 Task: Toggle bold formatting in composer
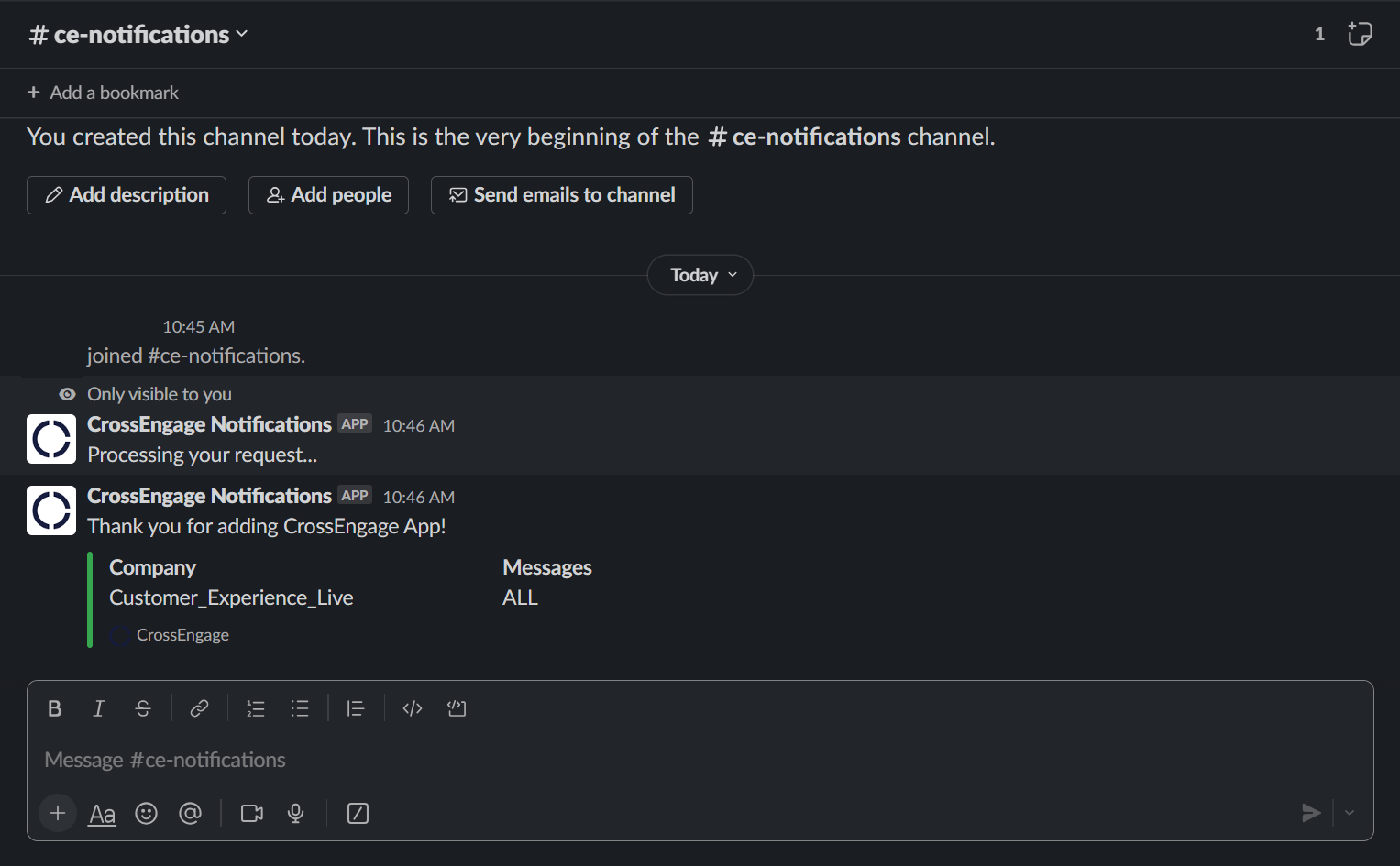coord(55,708)
